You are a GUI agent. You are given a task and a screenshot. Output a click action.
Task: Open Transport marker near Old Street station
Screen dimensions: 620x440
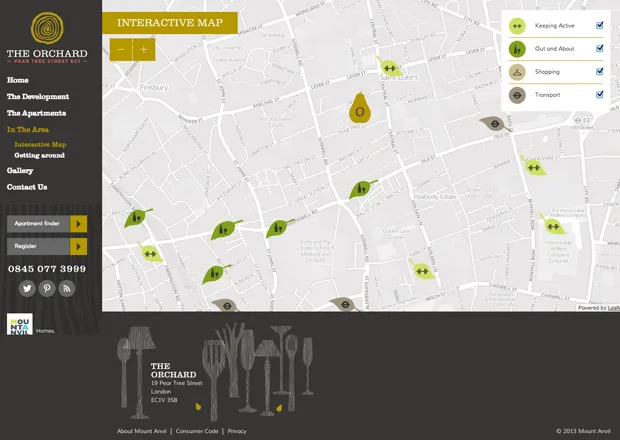click(495, 124)
